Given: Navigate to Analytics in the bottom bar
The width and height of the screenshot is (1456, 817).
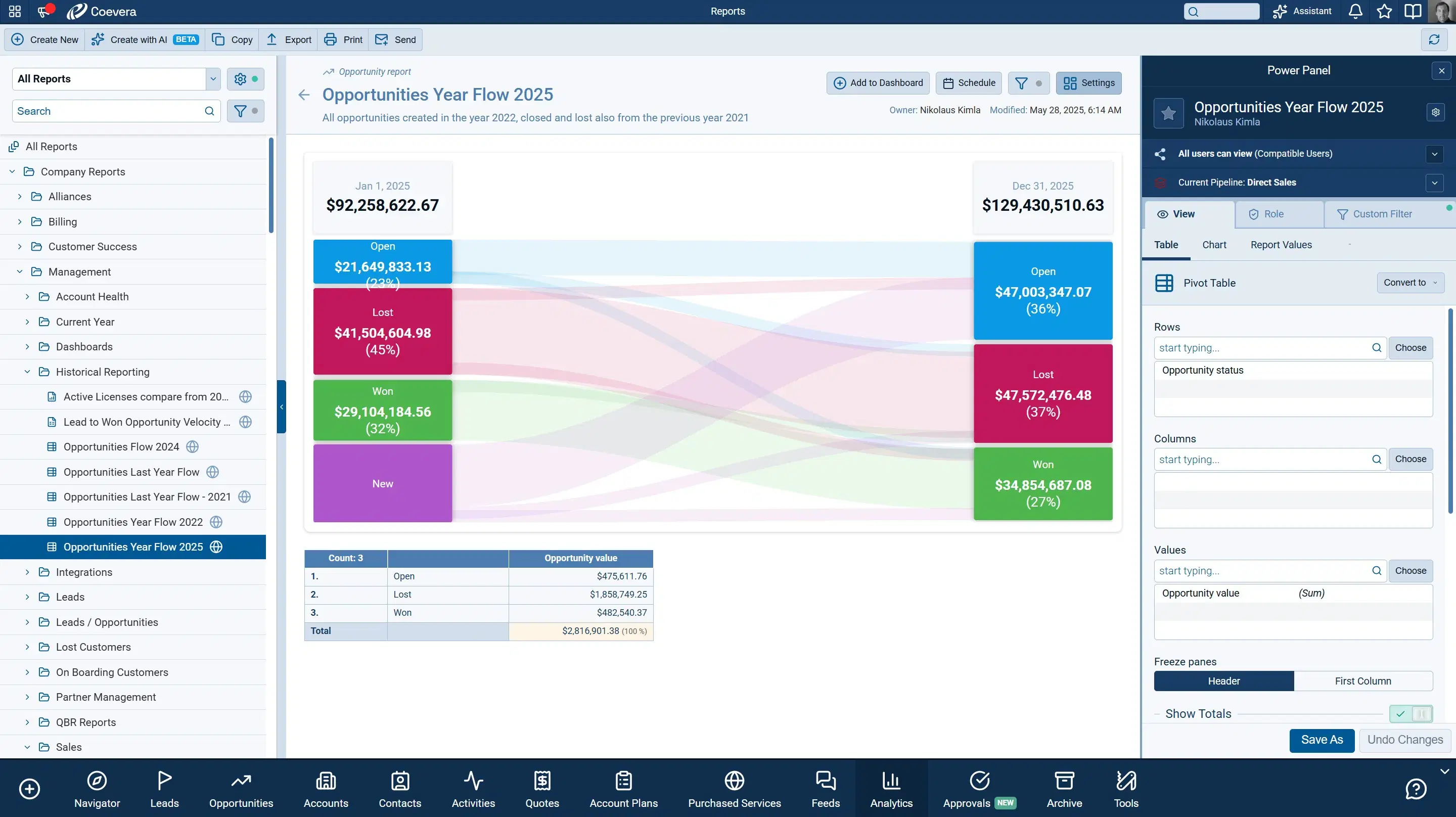Looking at the screenshot, I should pyautogui.click(x=891, y=788).
